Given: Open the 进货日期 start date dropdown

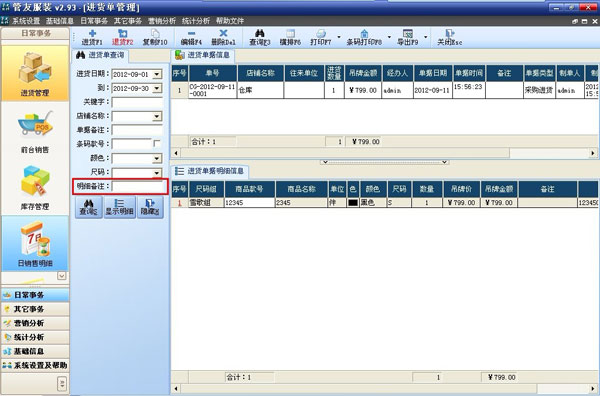Looking at the screenshot, I should pos(157,74).
